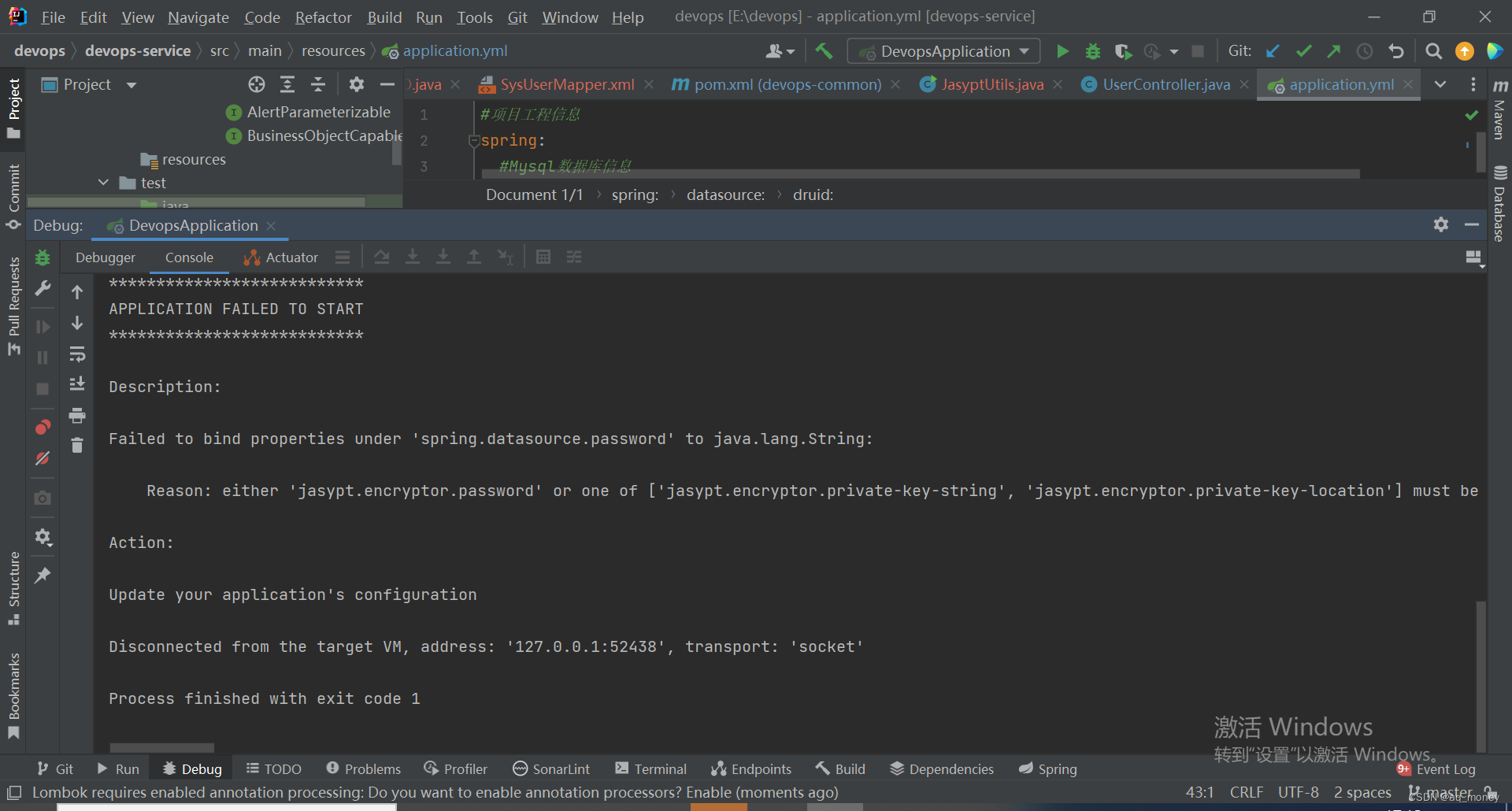Viewport: 1512px width, 811px height.
Task: Open Terminal tool window button
Action: pyautogui.click(x=651, y=769)
